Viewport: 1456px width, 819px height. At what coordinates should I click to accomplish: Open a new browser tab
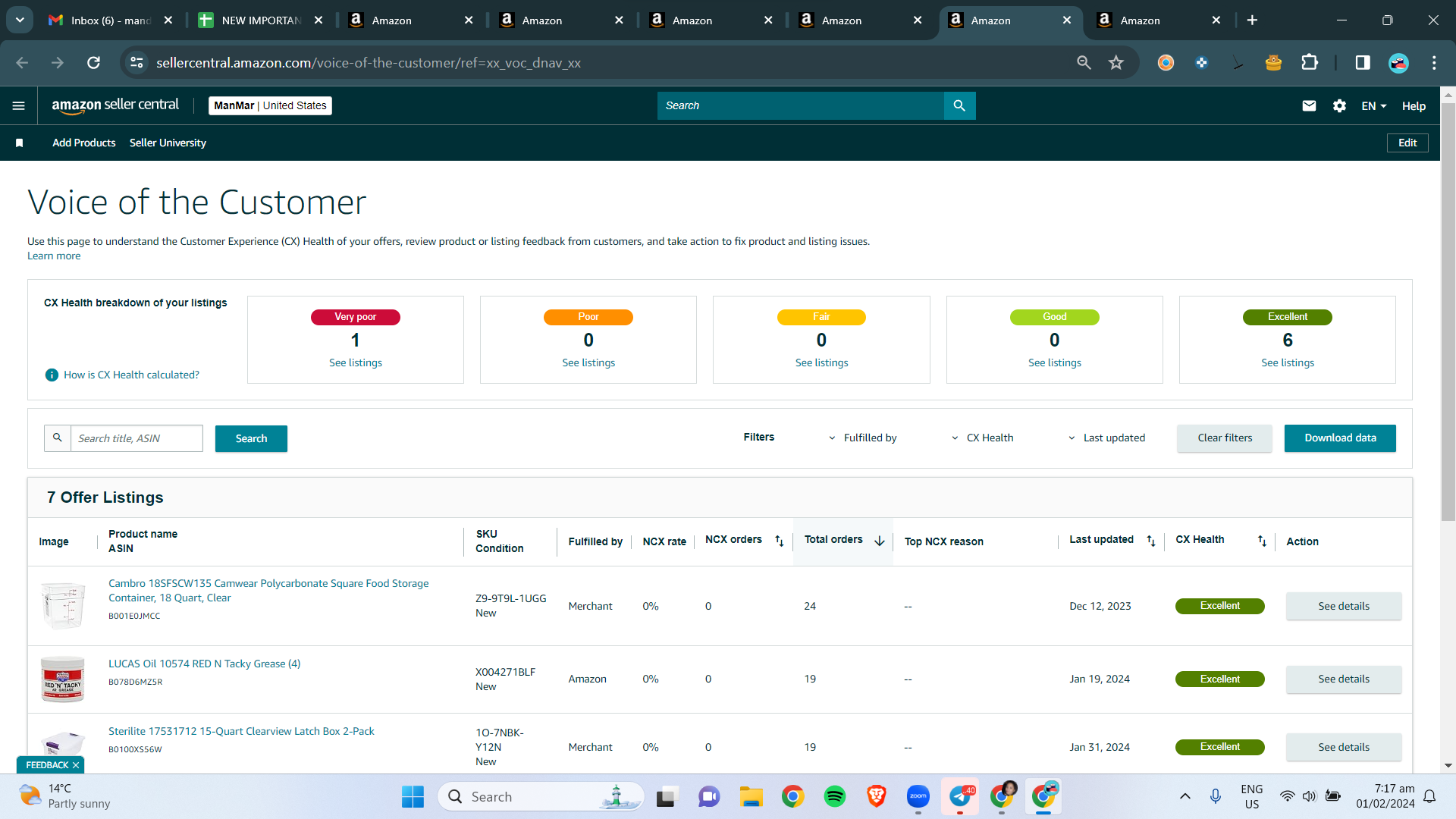1252,20
